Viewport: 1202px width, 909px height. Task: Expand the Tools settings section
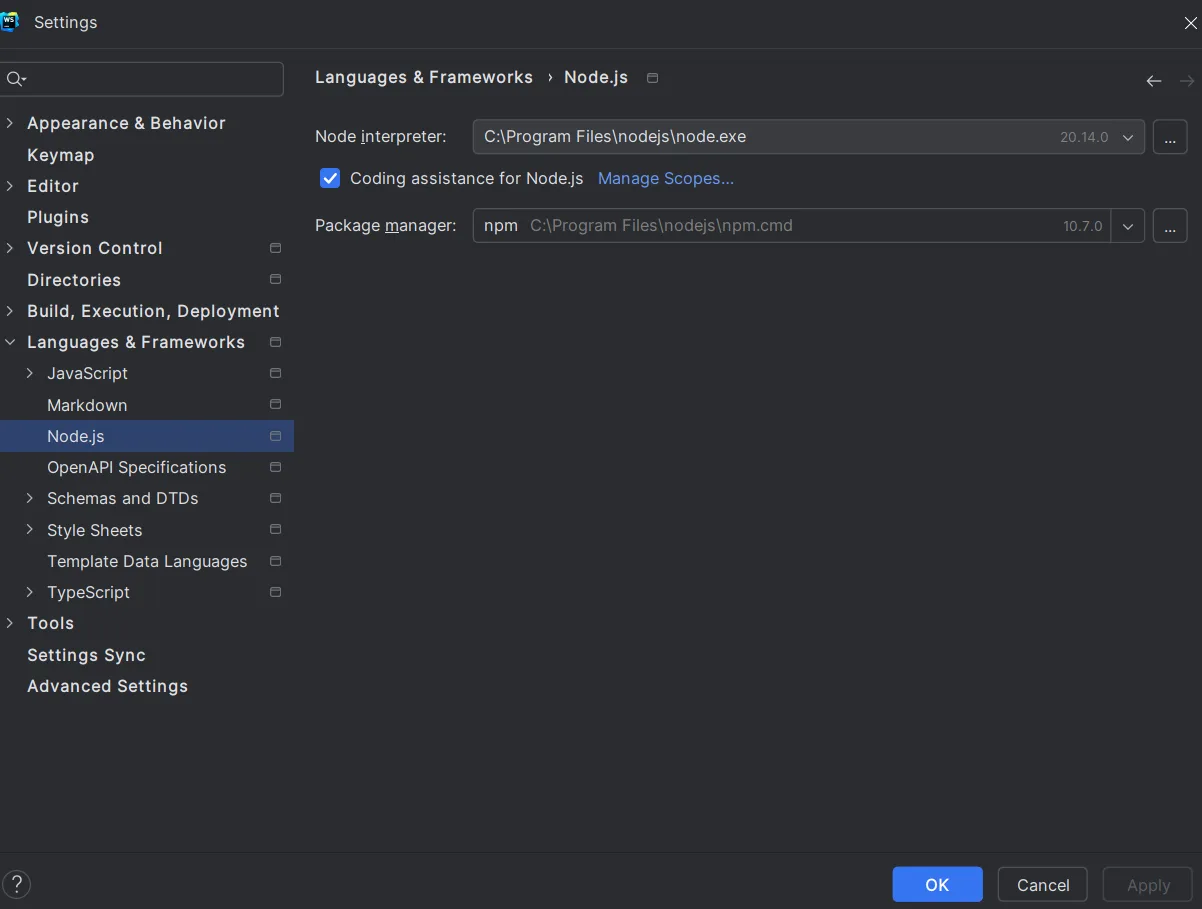click(10, 623)
